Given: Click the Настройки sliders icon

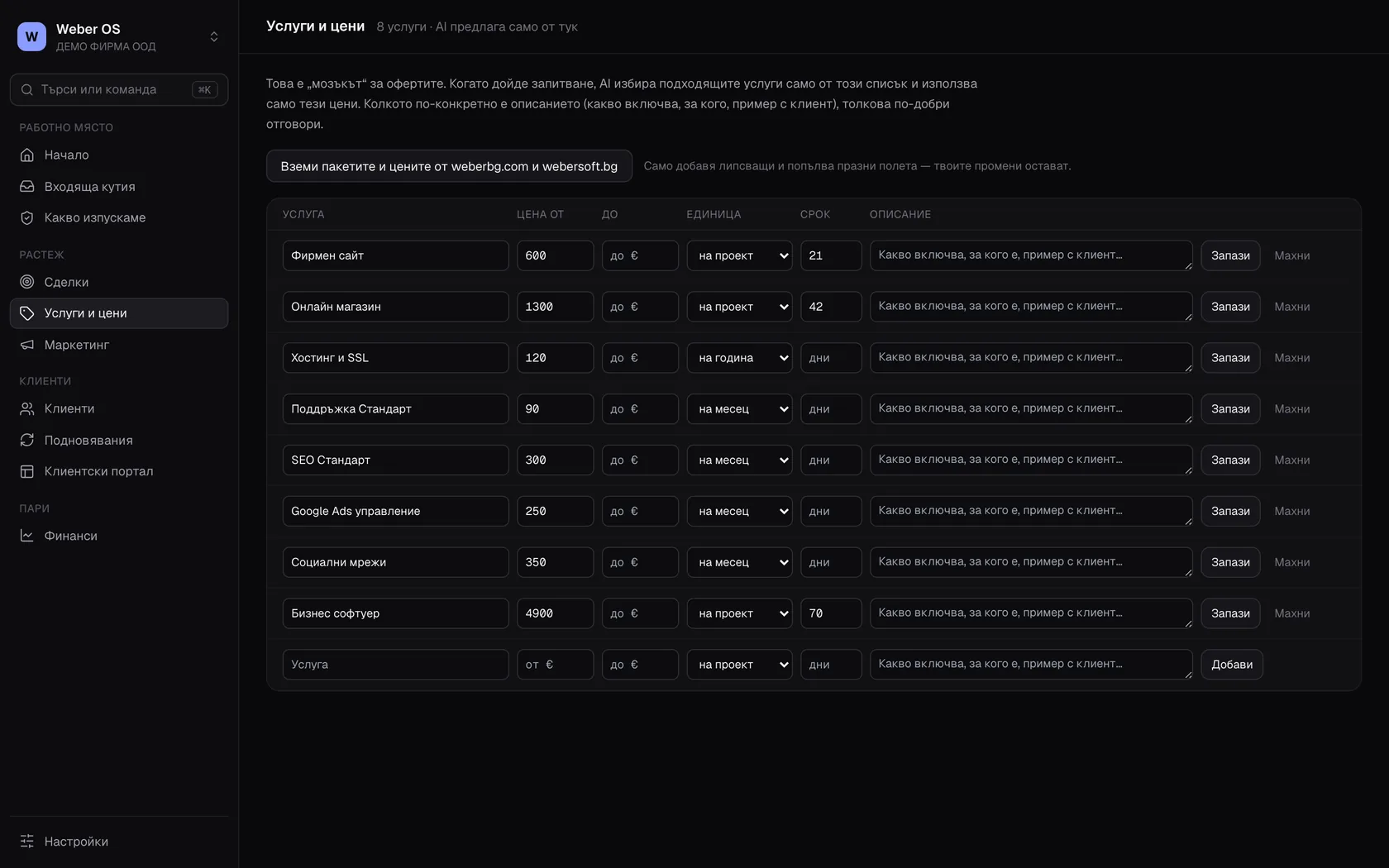Looking at the screenshot, I should coord(27,841).
